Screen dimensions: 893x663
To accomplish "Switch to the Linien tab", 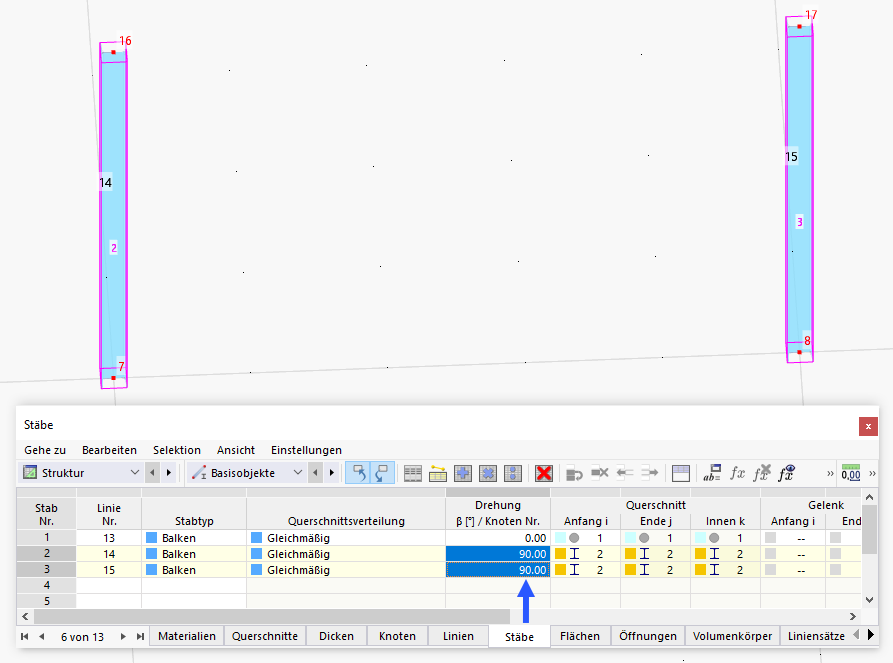I will point(458,636).
